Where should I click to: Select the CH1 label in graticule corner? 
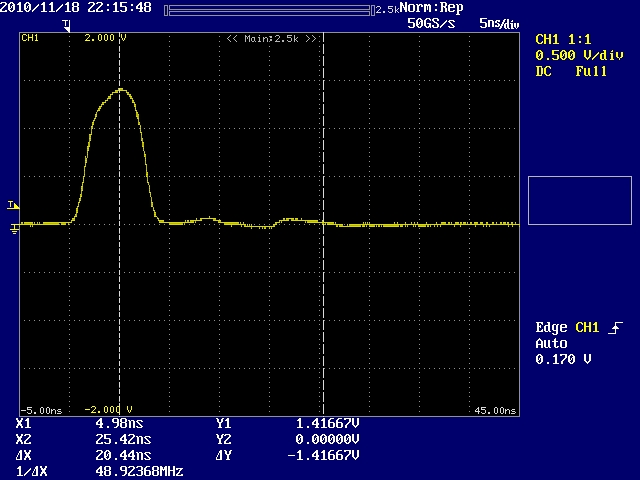pos(30,38)
